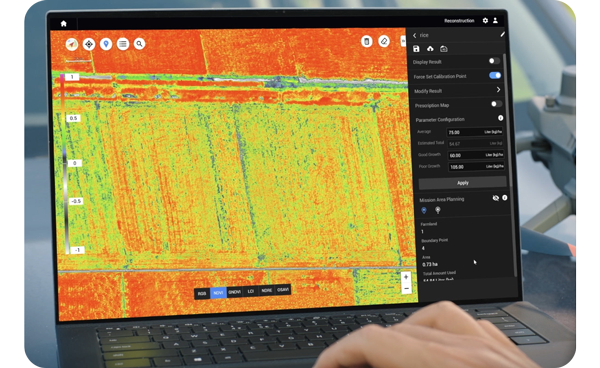Click the trash delete icon on map
Image resolution: width=600 pixels, height=368 pixels.
[x=367, y=41]
